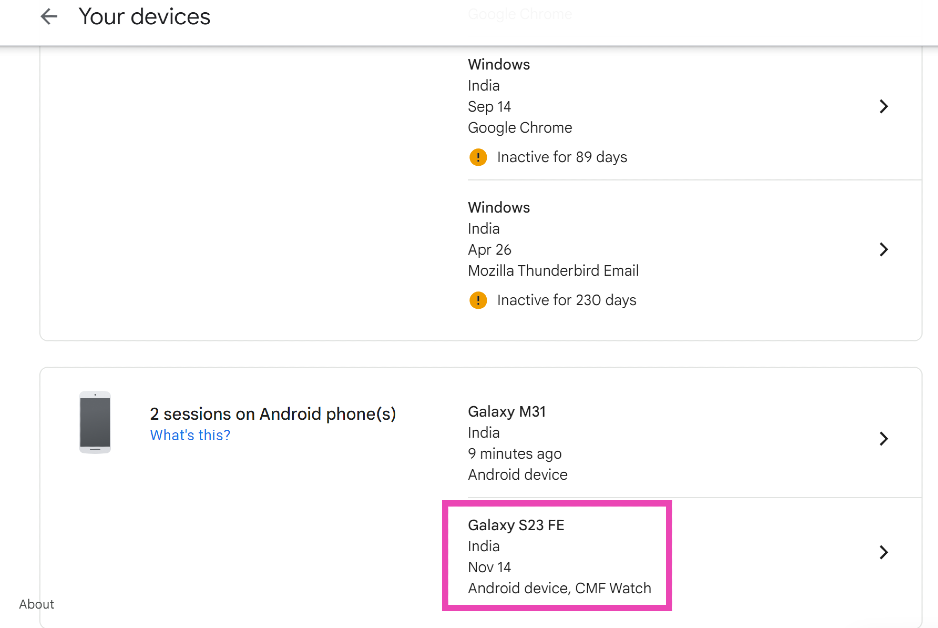Open Galaxy S23 FE details chevron

pyautogui.click(x=883, y=552)
